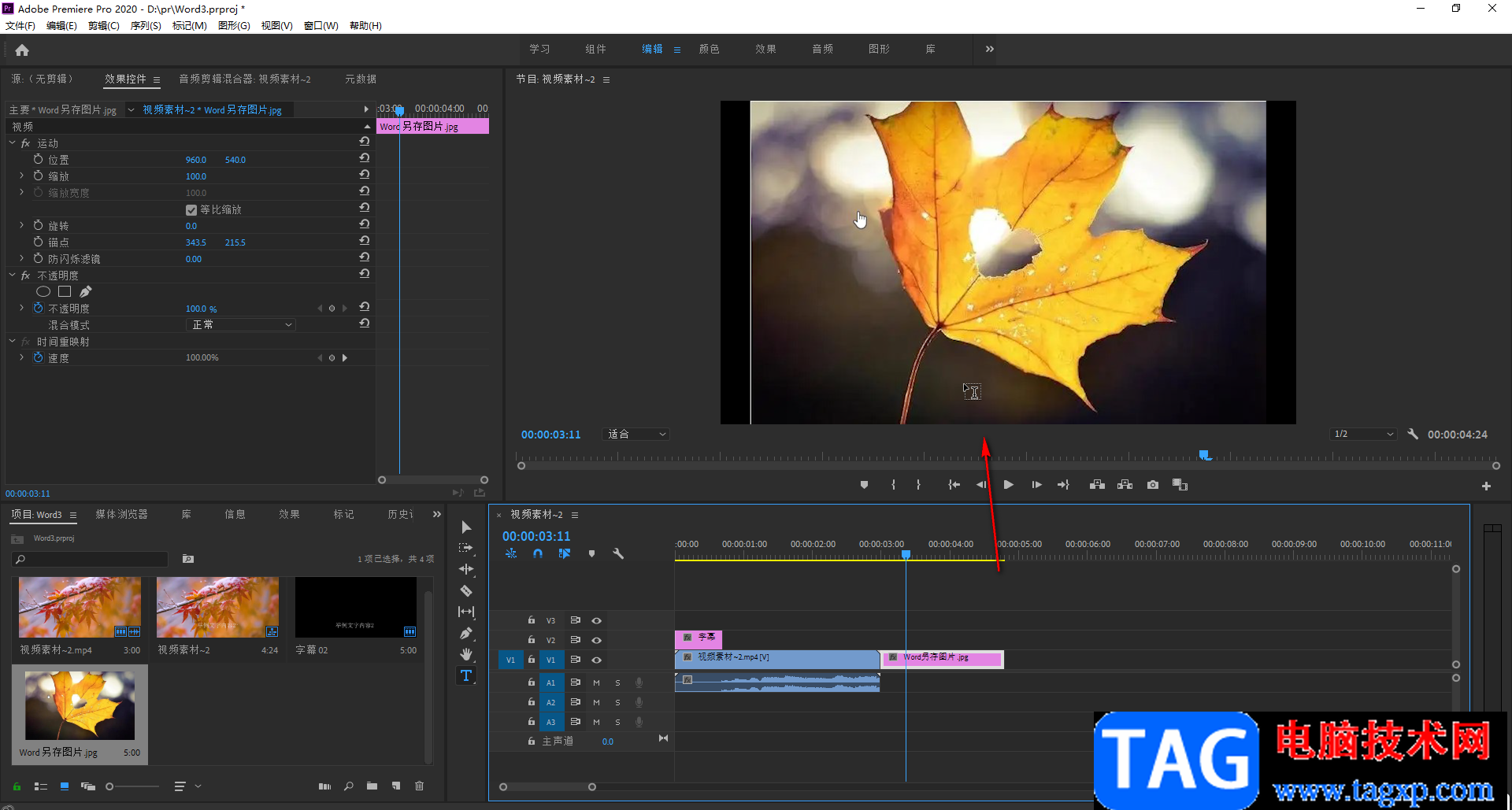The image size is (1512, 810).
Task: Select the Hand tool
Action: click(466, 654)
